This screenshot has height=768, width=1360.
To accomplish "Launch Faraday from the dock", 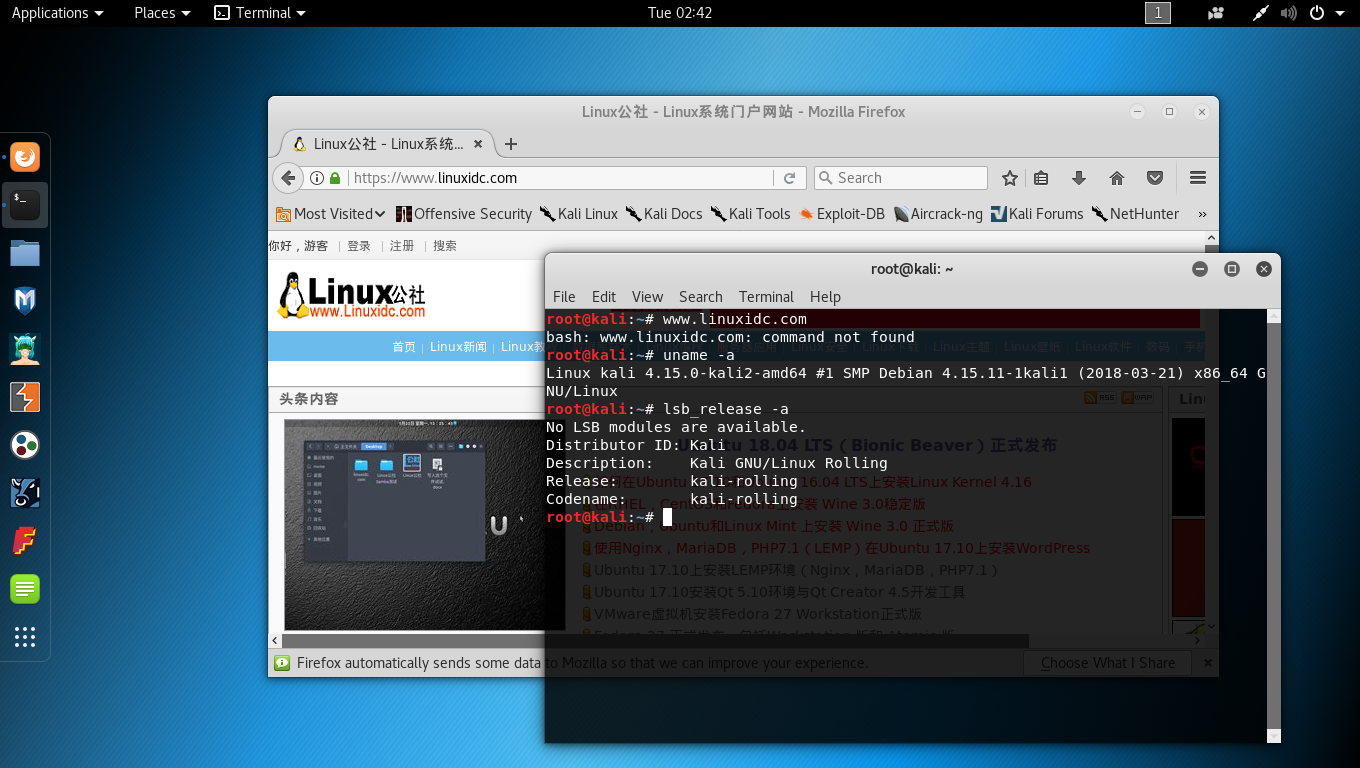I will pos(25,541).
